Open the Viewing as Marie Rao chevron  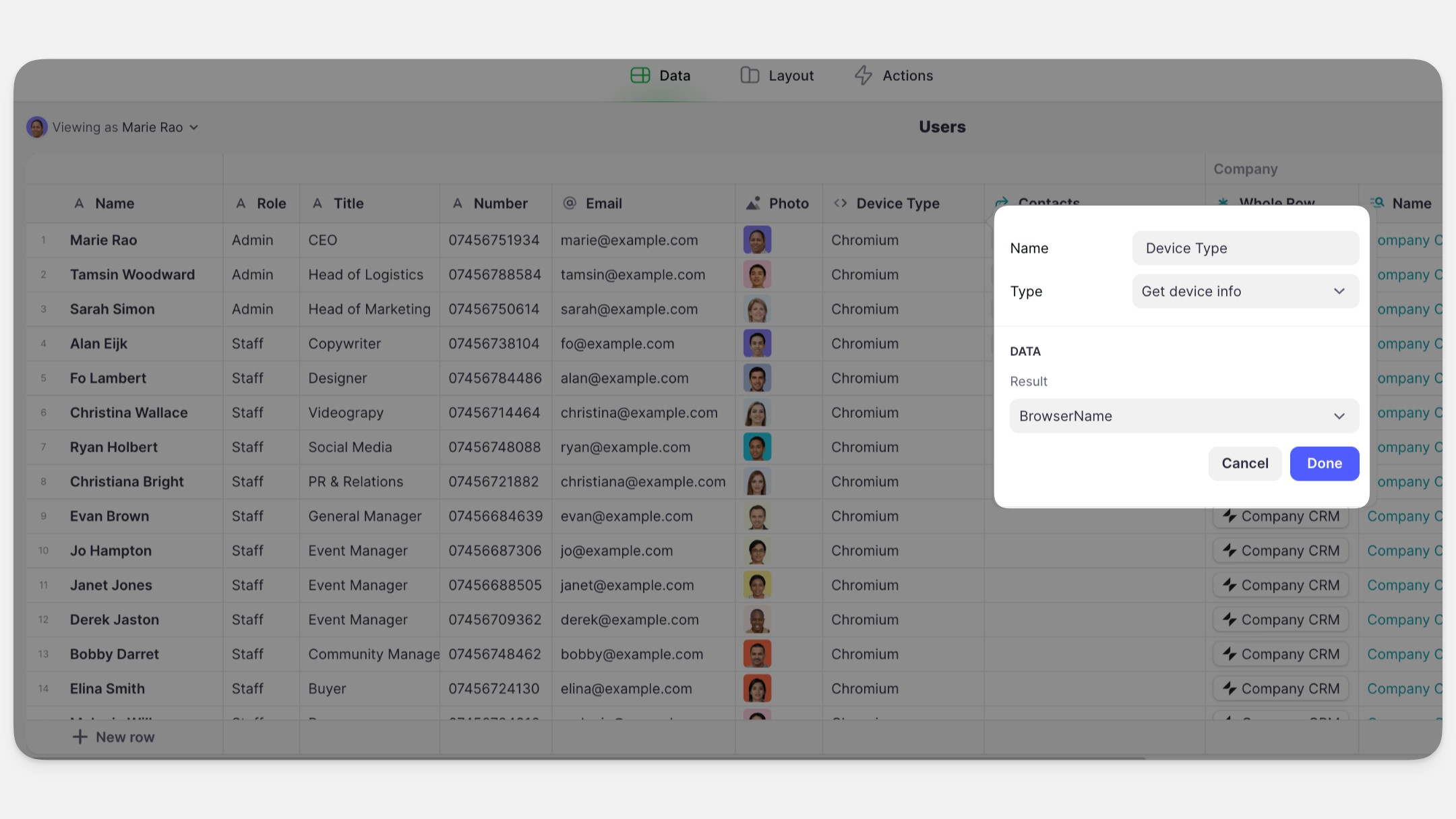click(194, 127)
